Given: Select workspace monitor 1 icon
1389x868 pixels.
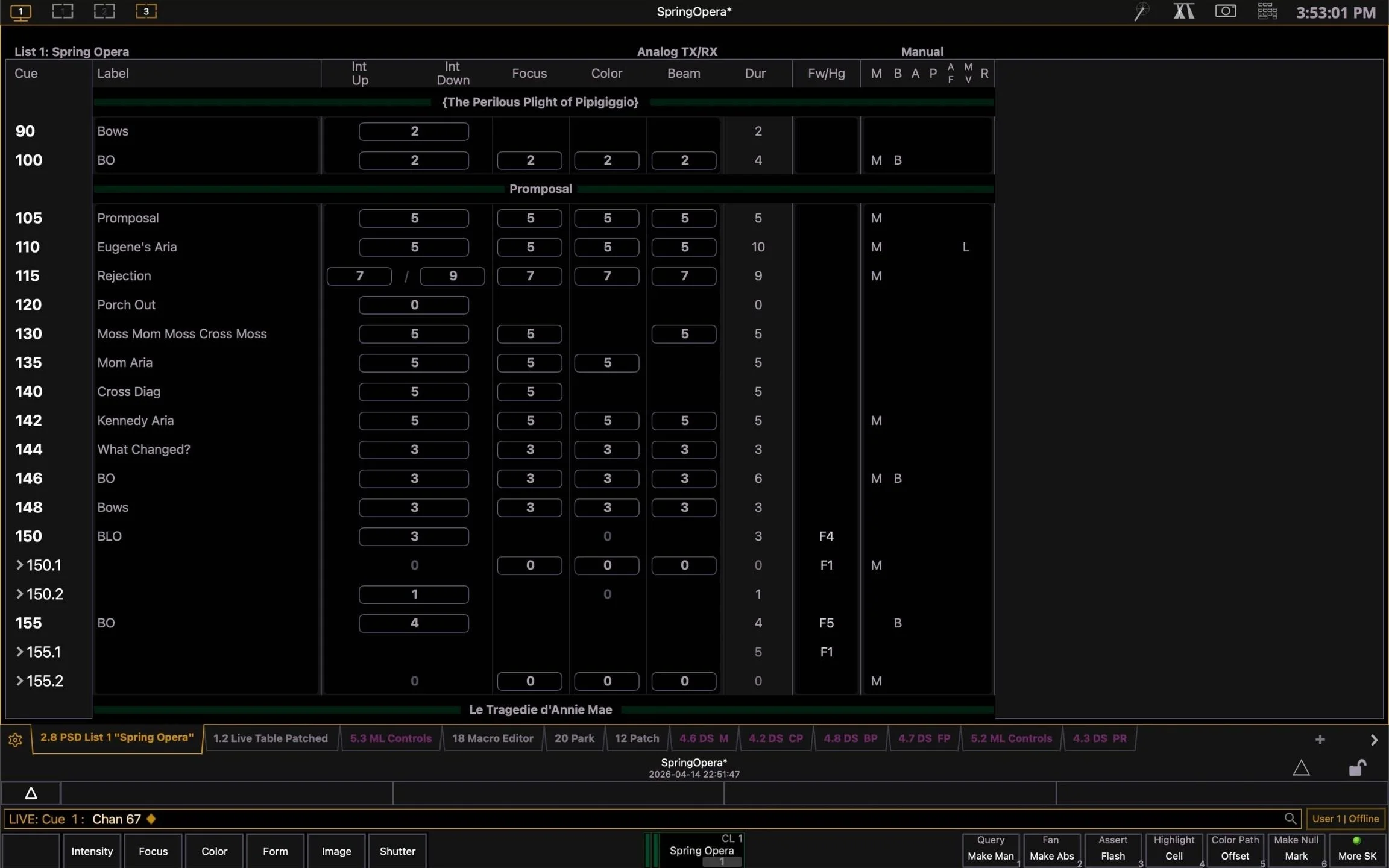Looking at the screenshot, I should [x=20, y=12].
